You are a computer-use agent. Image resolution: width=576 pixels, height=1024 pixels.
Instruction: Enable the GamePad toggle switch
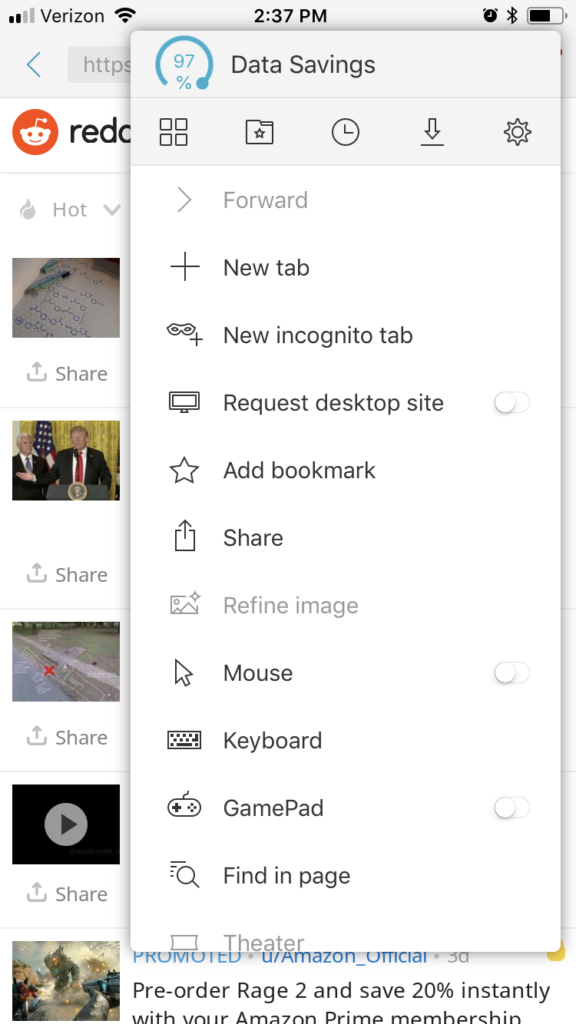(x=511, y=808)
